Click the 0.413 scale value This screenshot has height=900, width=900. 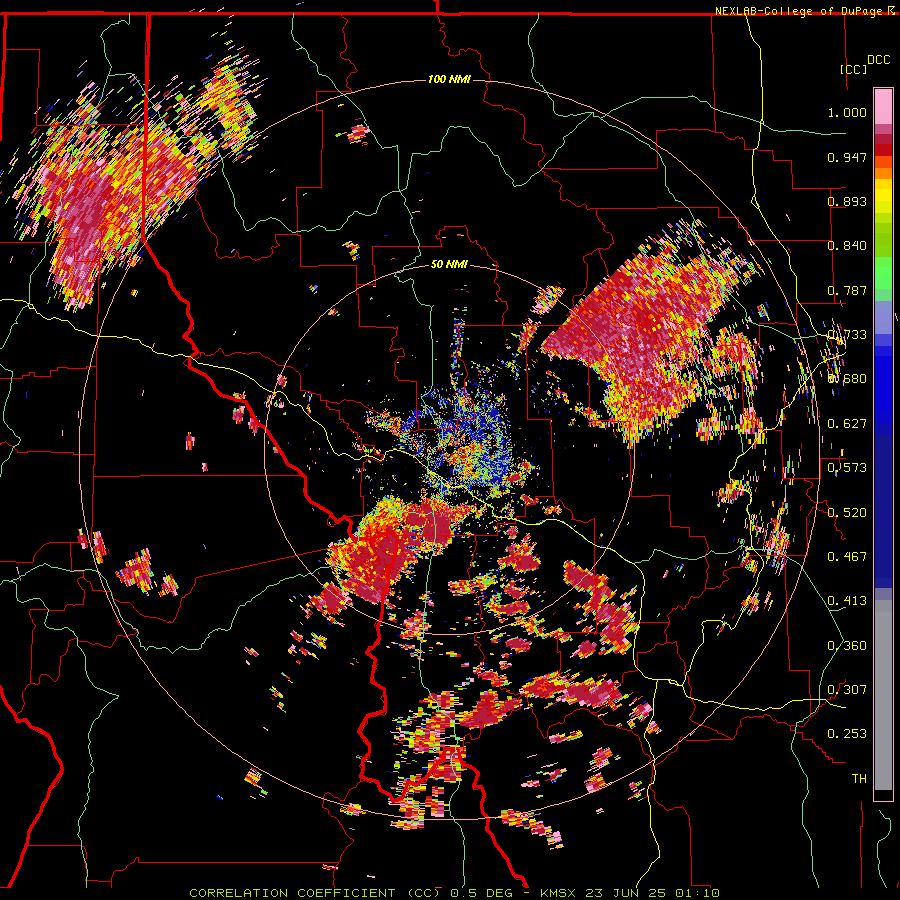point(847,601)
